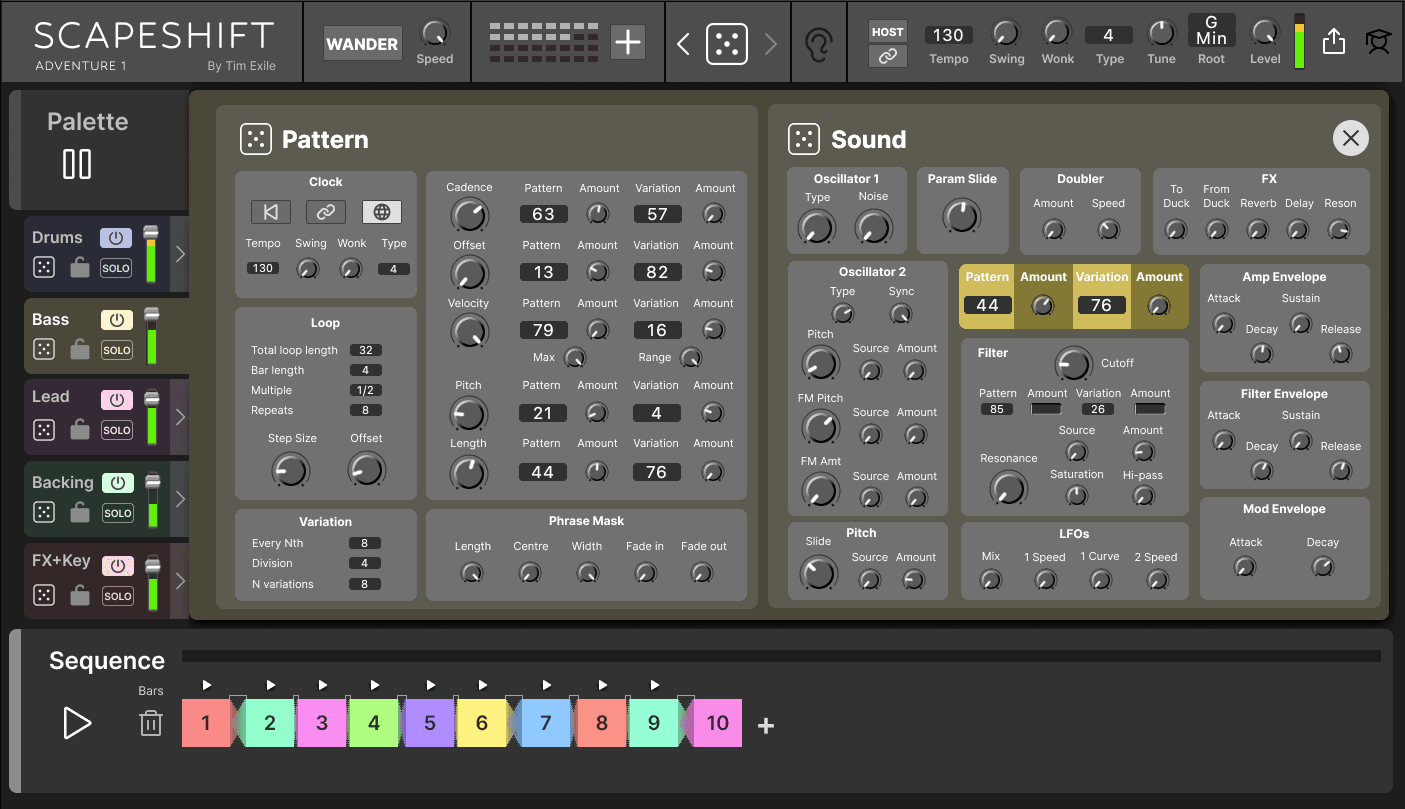This screenshot has width=1405, height=809.
Task: Click the share export icon
Action: (x=1333, y=41)
